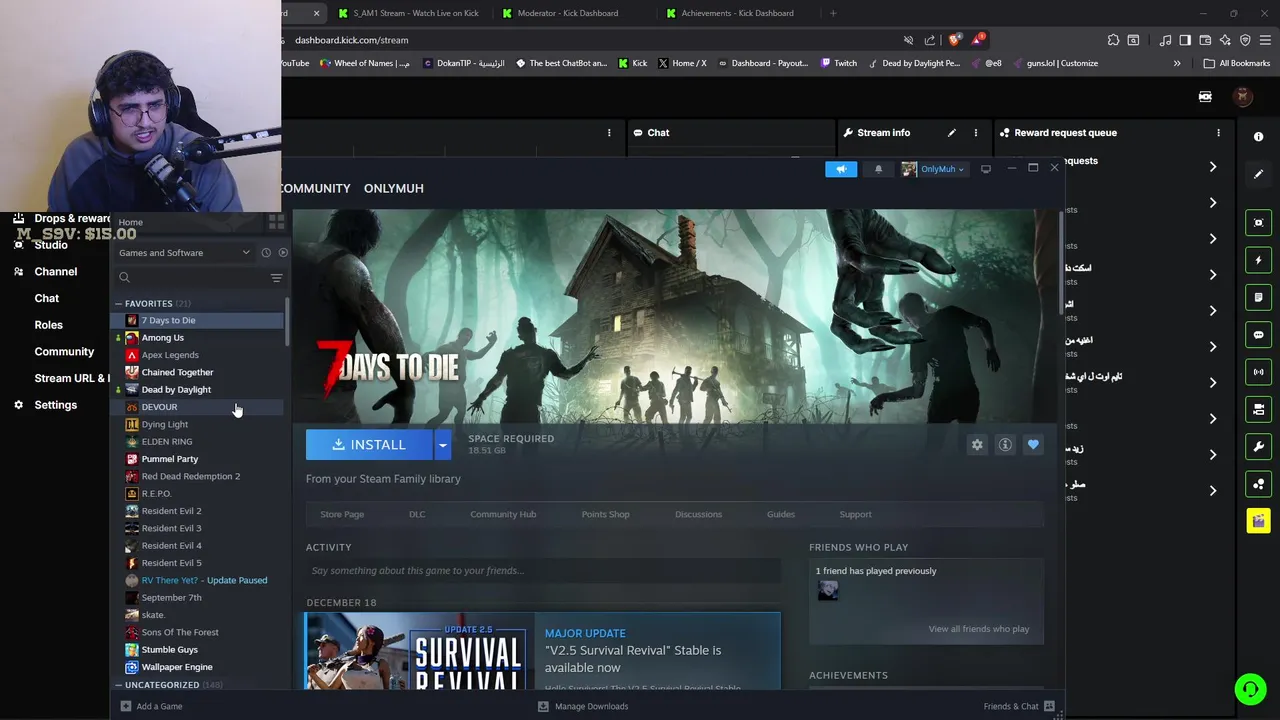The width and height of the screenshot is (1280, 720).
Task: Open Manage Downloads in Steam
Action: point(583,706)
